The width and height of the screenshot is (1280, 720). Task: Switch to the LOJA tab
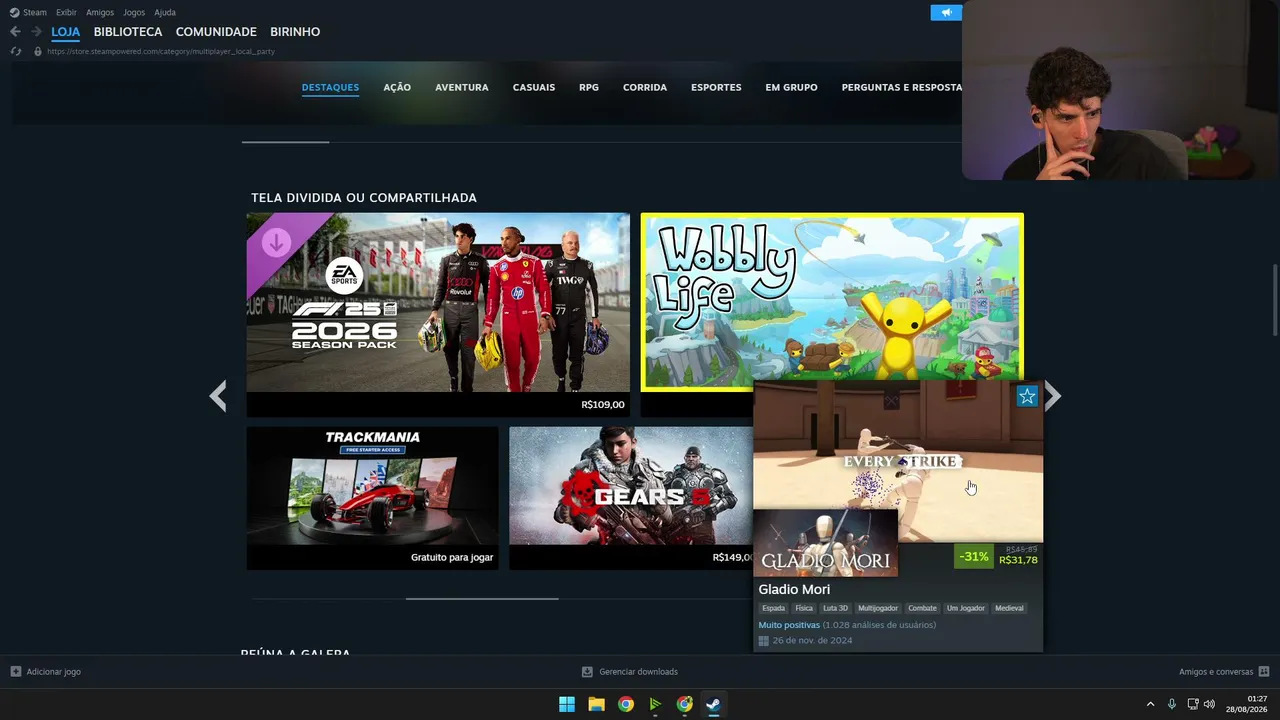66,32
